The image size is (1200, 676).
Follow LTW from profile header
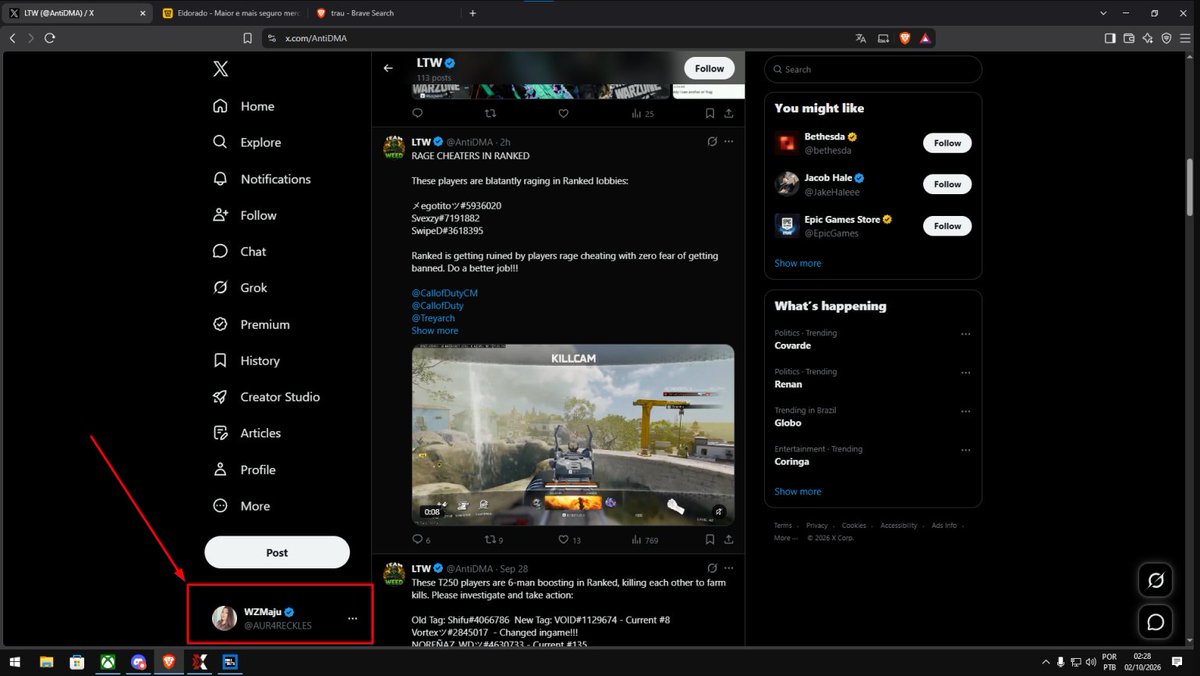[709, 68]
